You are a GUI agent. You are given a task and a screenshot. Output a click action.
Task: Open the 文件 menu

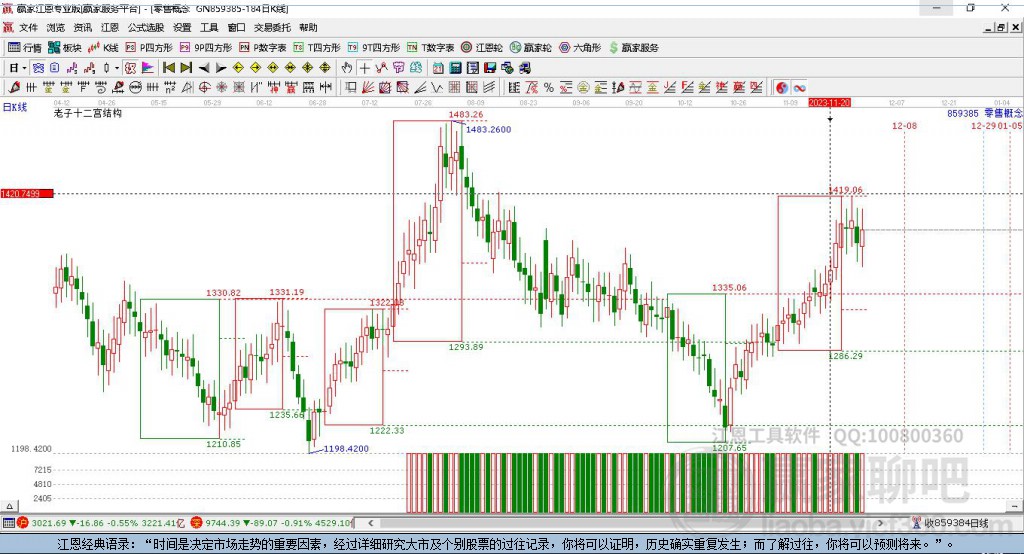28,27
